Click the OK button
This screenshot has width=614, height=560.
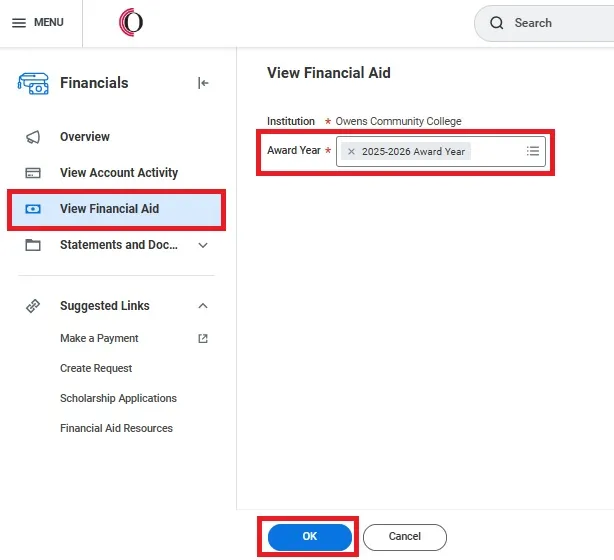point(310,537)
